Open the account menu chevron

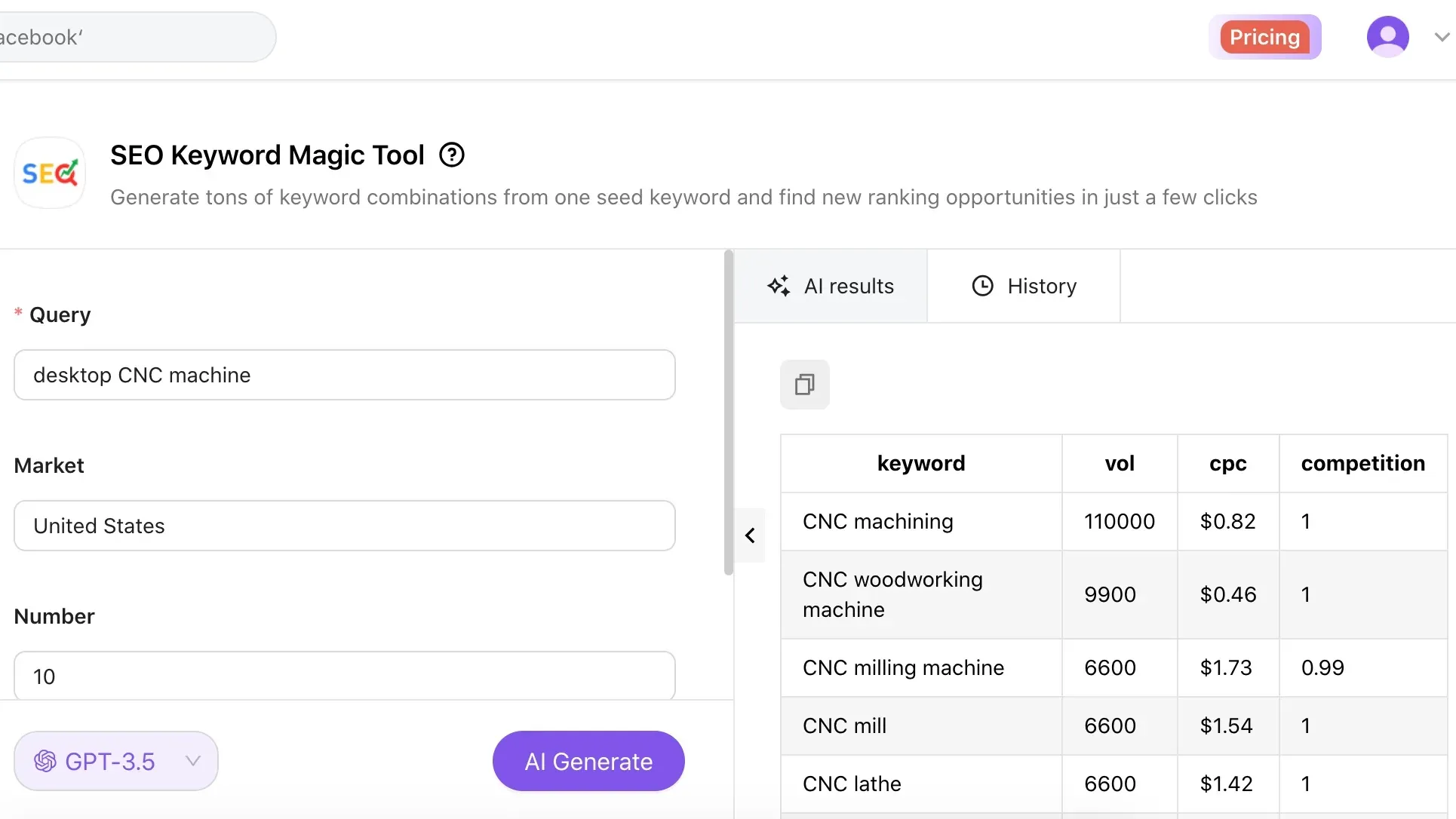coord(1442,37)
